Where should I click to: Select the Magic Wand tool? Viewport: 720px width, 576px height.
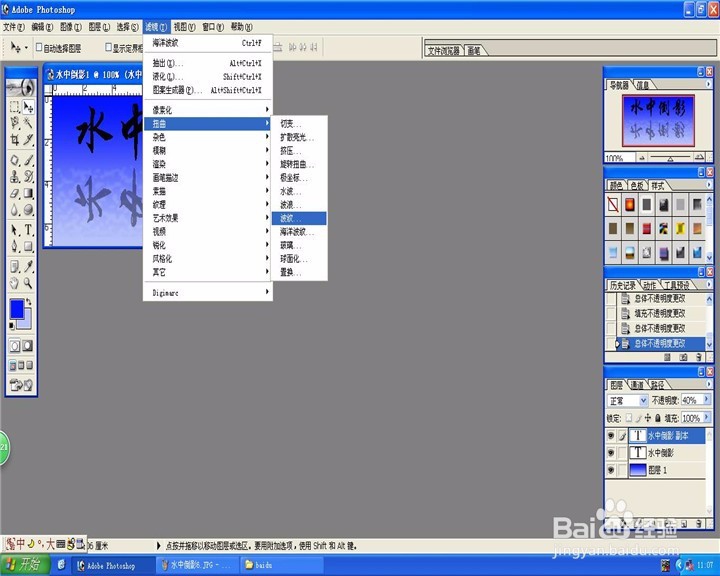tap(28, 122)
